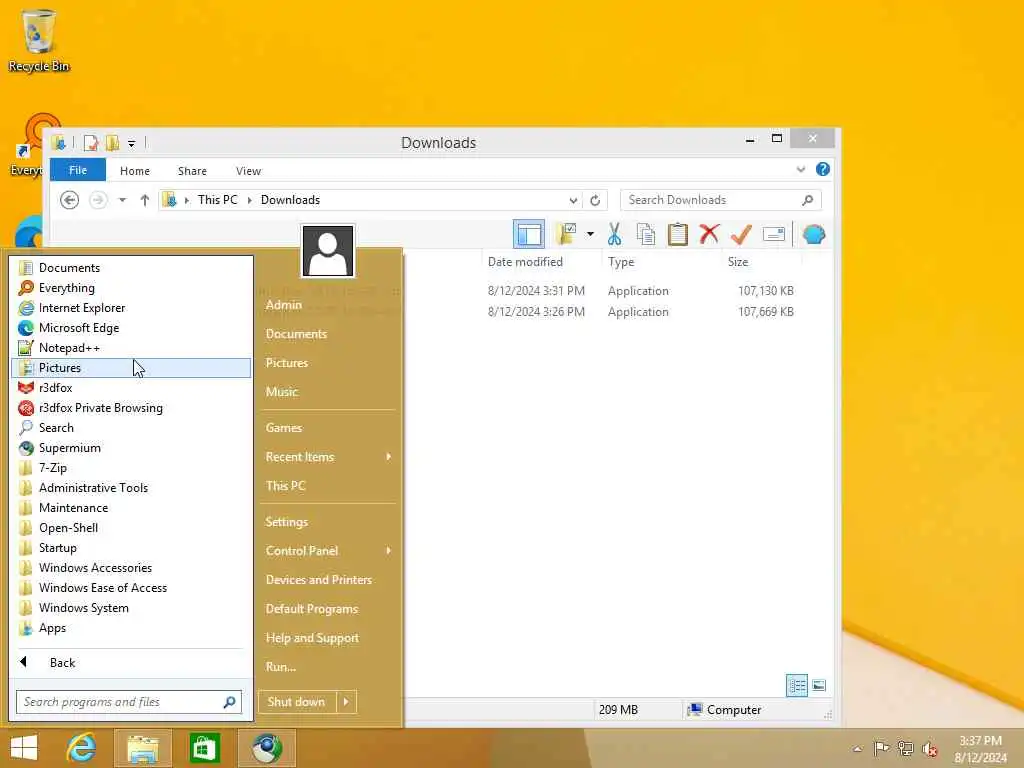
Task: Click the folder options icon in toolbar
Action: pos(566,234)
